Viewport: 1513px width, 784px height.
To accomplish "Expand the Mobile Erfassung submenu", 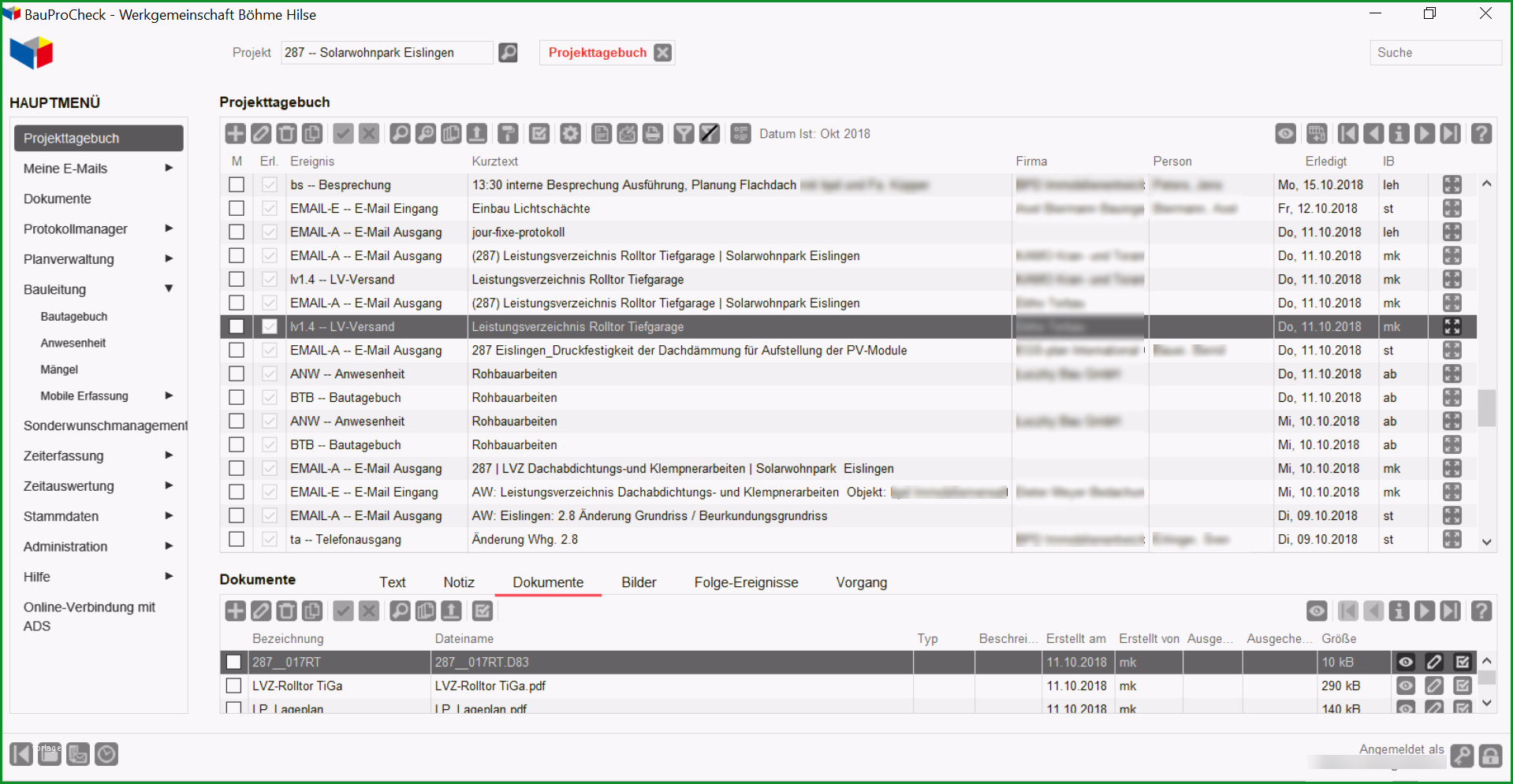I will 169,396.
